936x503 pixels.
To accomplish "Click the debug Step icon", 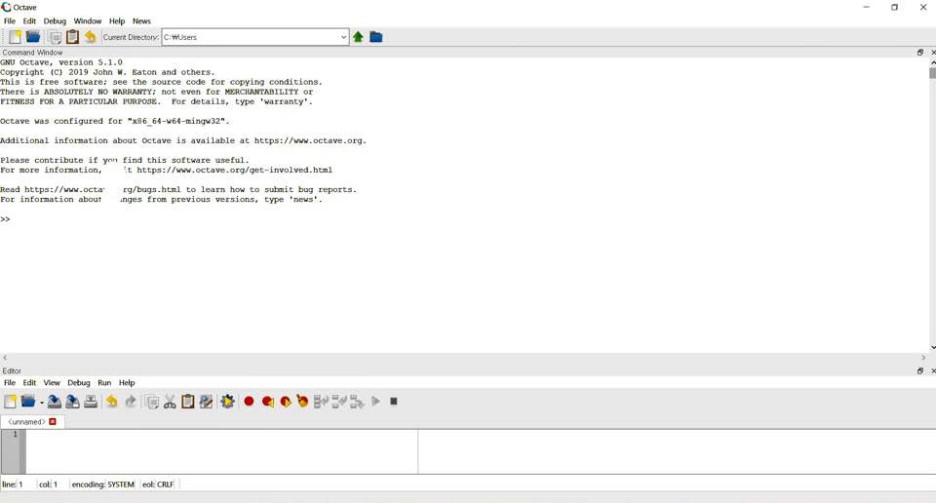I will [321, 402].
